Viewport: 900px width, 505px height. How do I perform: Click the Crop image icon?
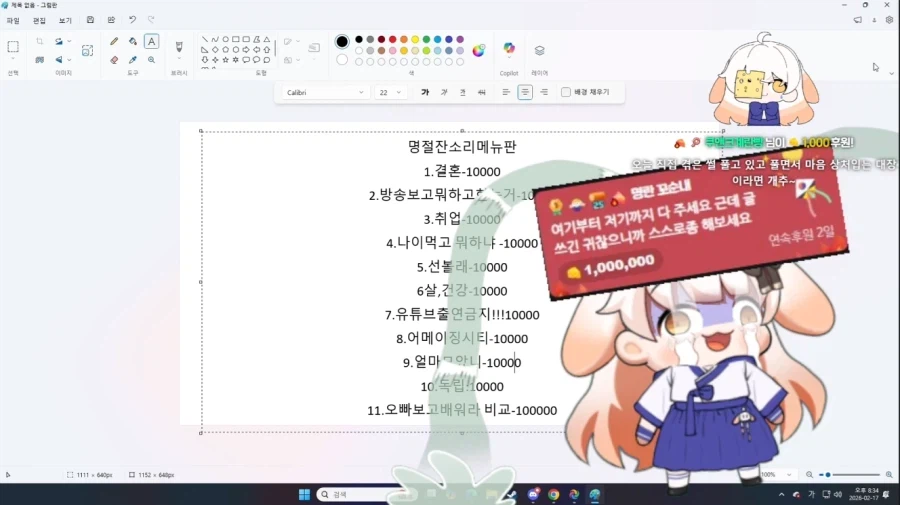tap(40, 41)
